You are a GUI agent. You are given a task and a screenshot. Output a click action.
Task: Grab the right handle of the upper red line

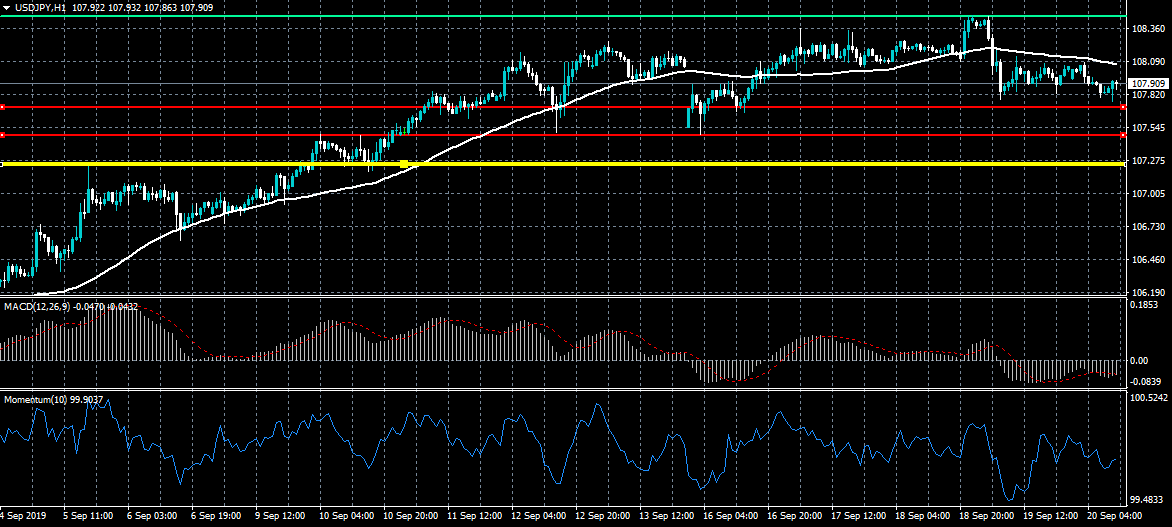click(x=1123, y=108)
